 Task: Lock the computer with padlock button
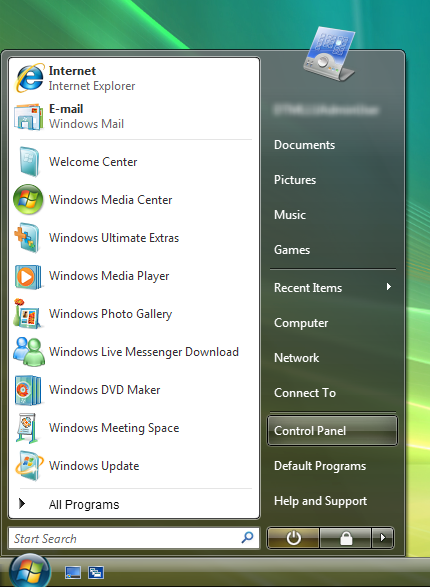click(x=345, y=538)
